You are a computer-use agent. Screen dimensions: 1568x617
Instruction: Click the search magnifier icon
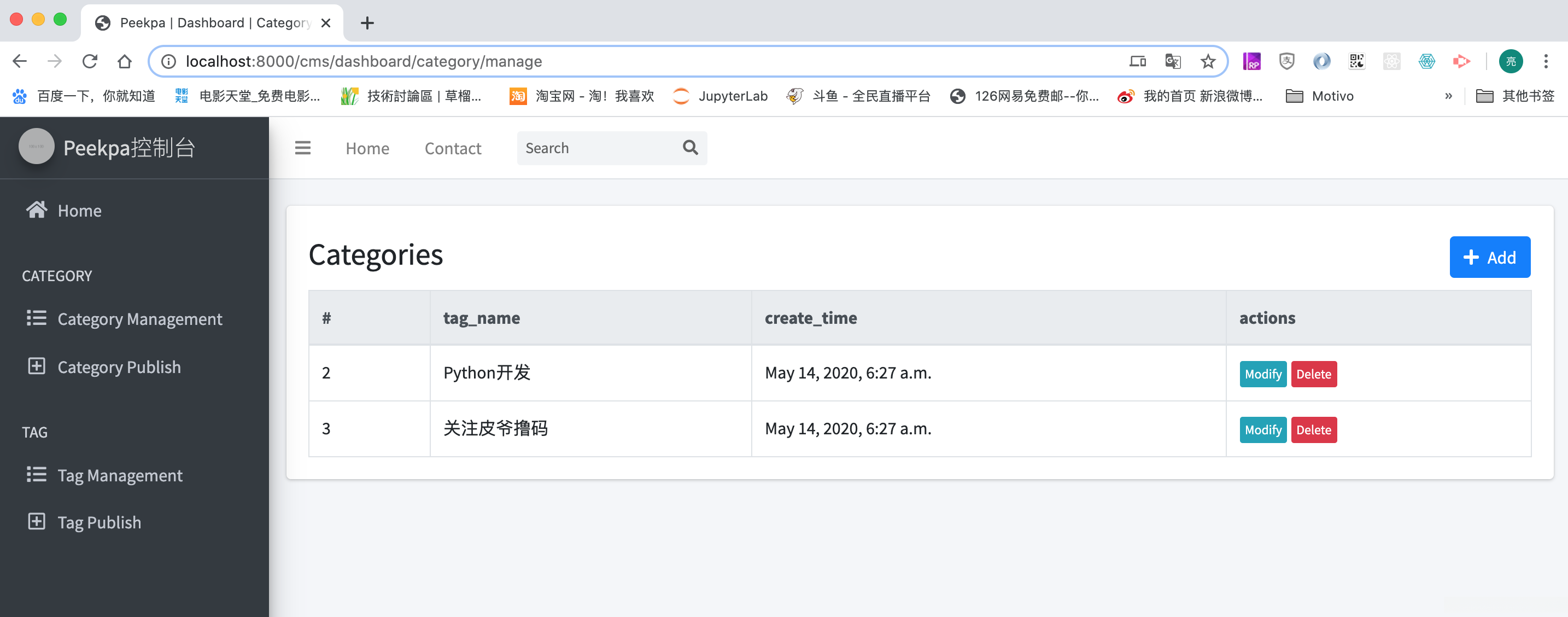(689, 147)
